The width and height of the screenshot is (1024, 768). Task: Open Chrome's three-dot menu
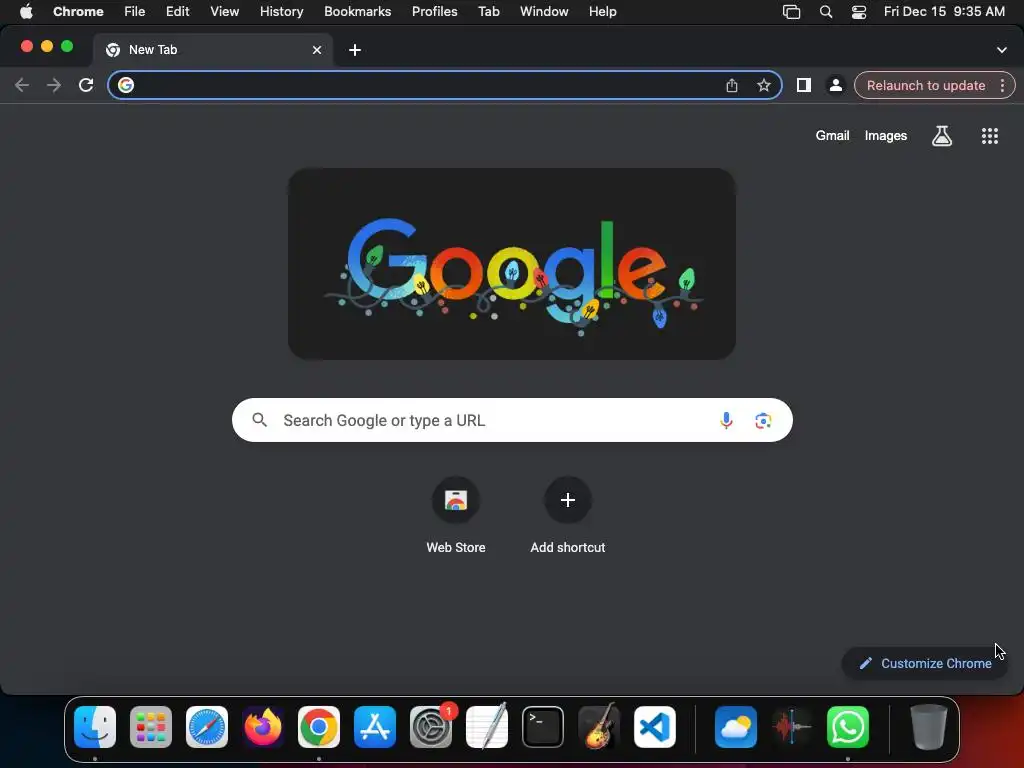point(1002,86)
